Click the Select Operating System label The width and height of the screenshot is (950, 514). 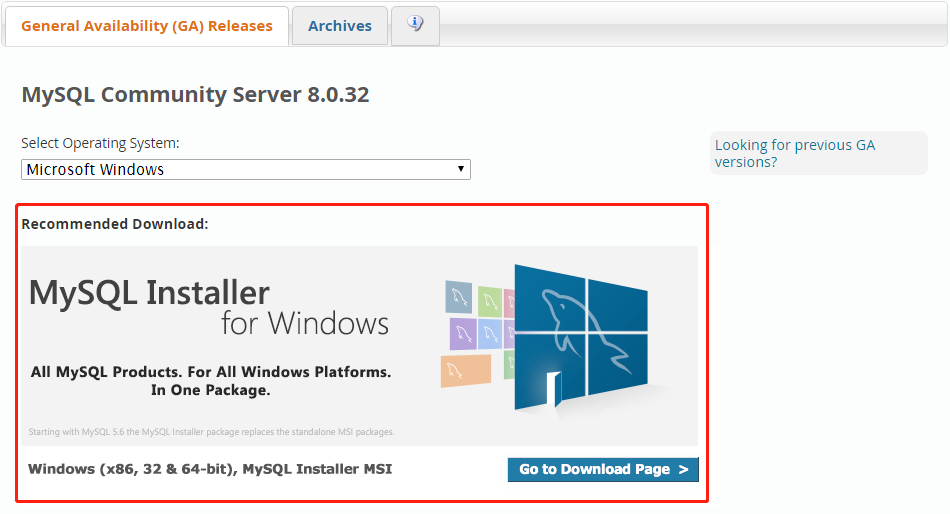pos(100,143)
